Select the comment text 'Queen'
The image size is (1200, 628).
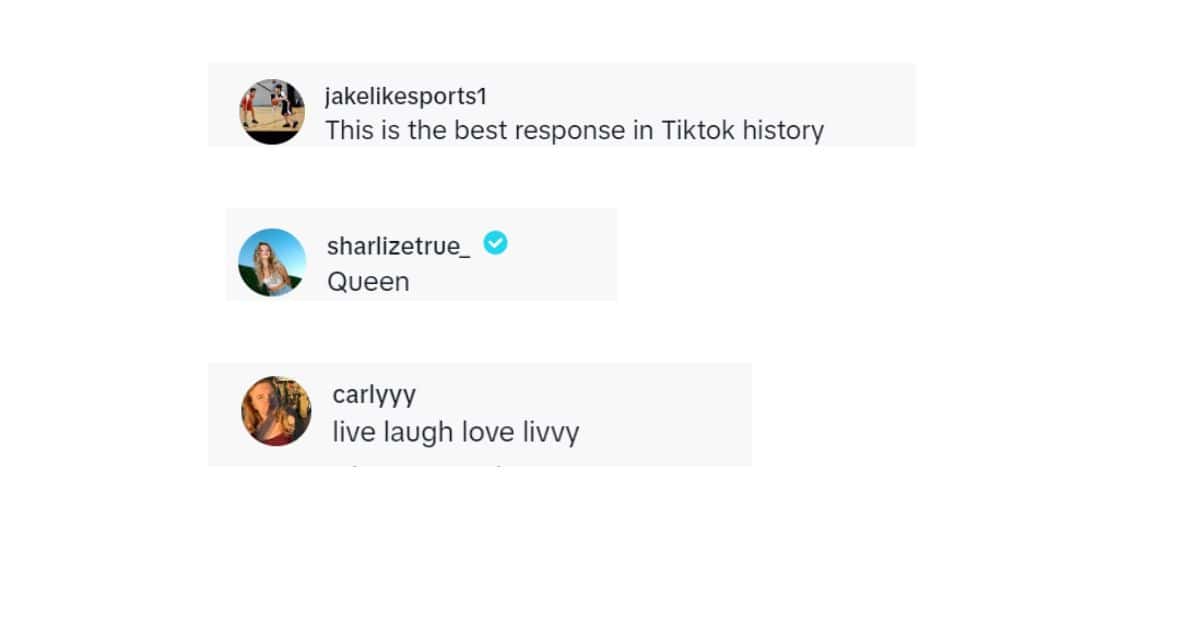368,281
